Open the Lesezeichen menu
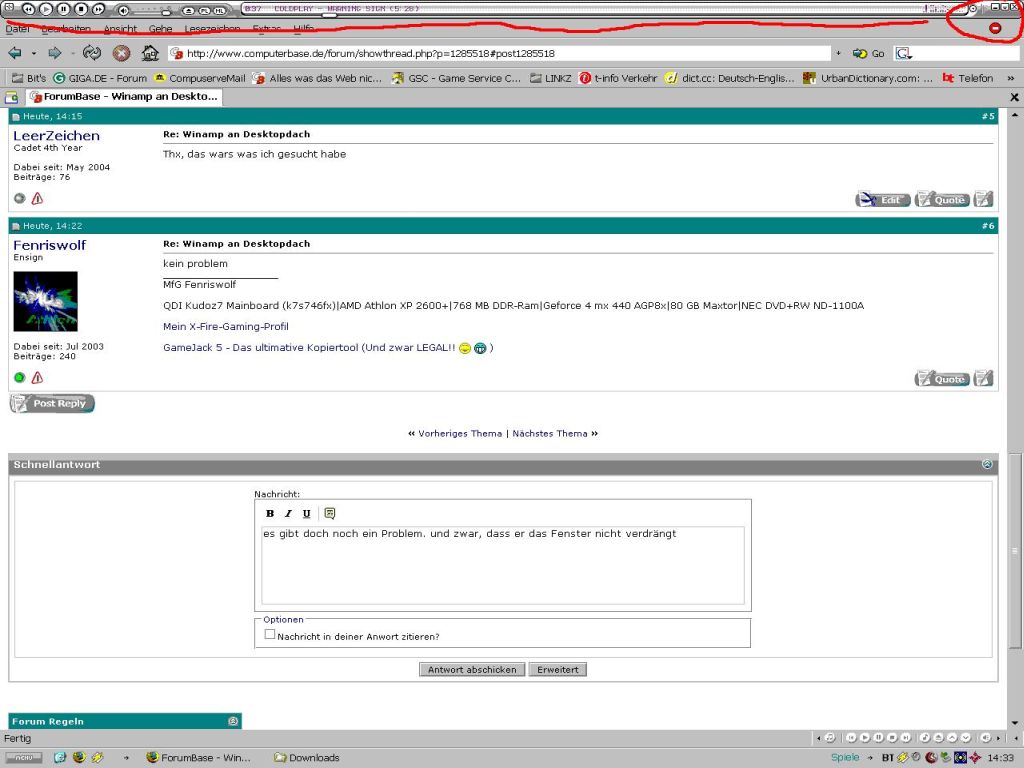This screenshot has height=768, width=1024. click(x=212, y=28)
